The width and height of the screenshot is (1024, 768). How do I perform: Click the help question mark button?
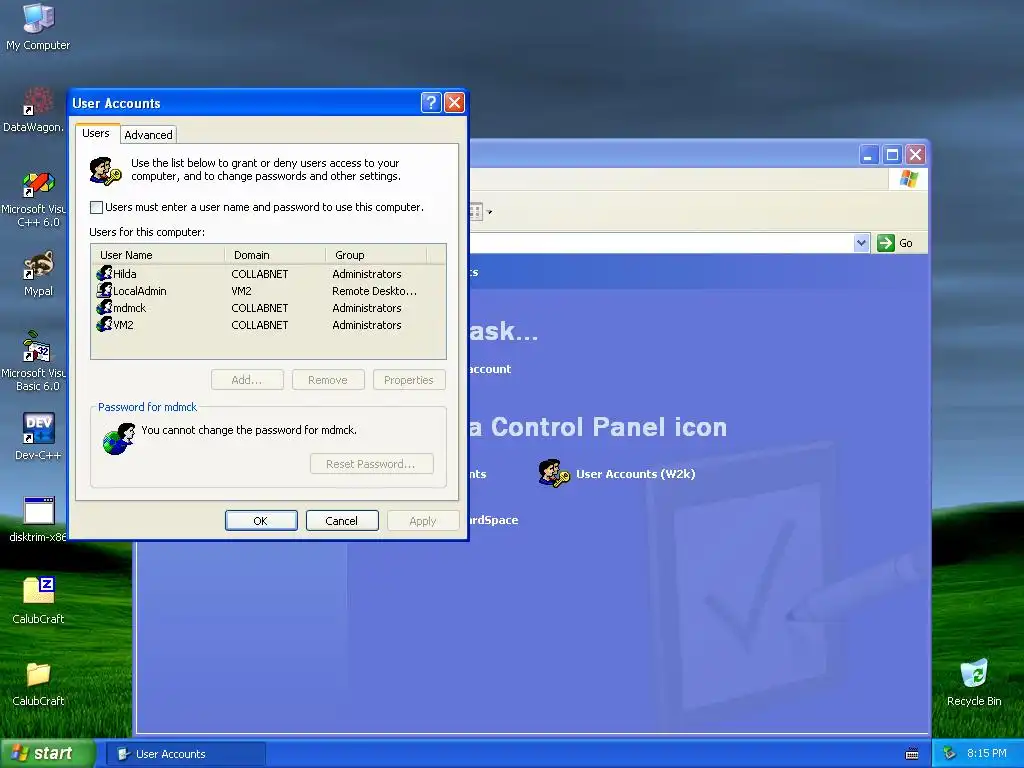pyautogui.click(x=431, y=103)
